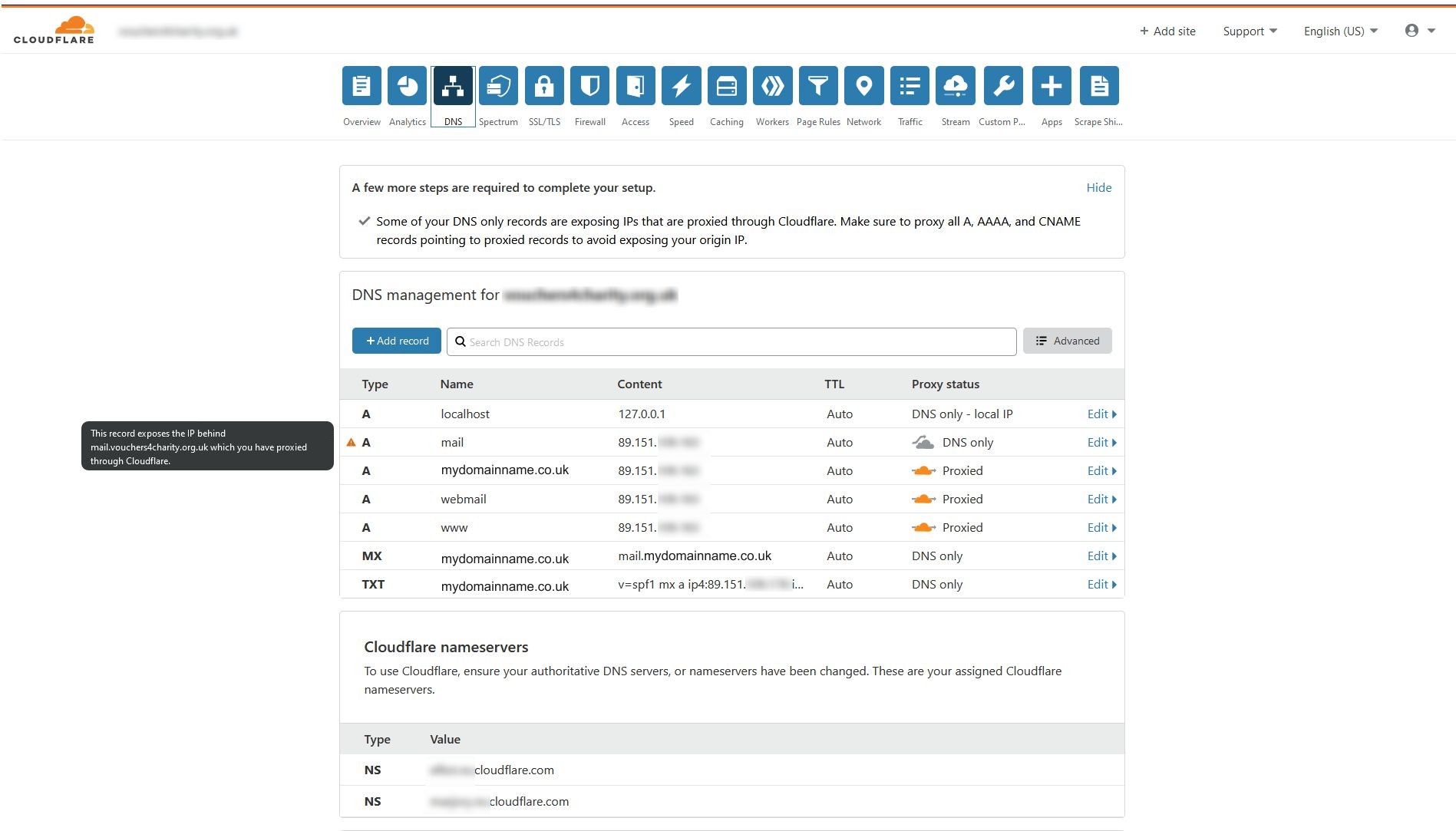Expand Edit for the mydomainname.co.uk A record
This screenshot has width=1456, height=831.
(1101, 470)
